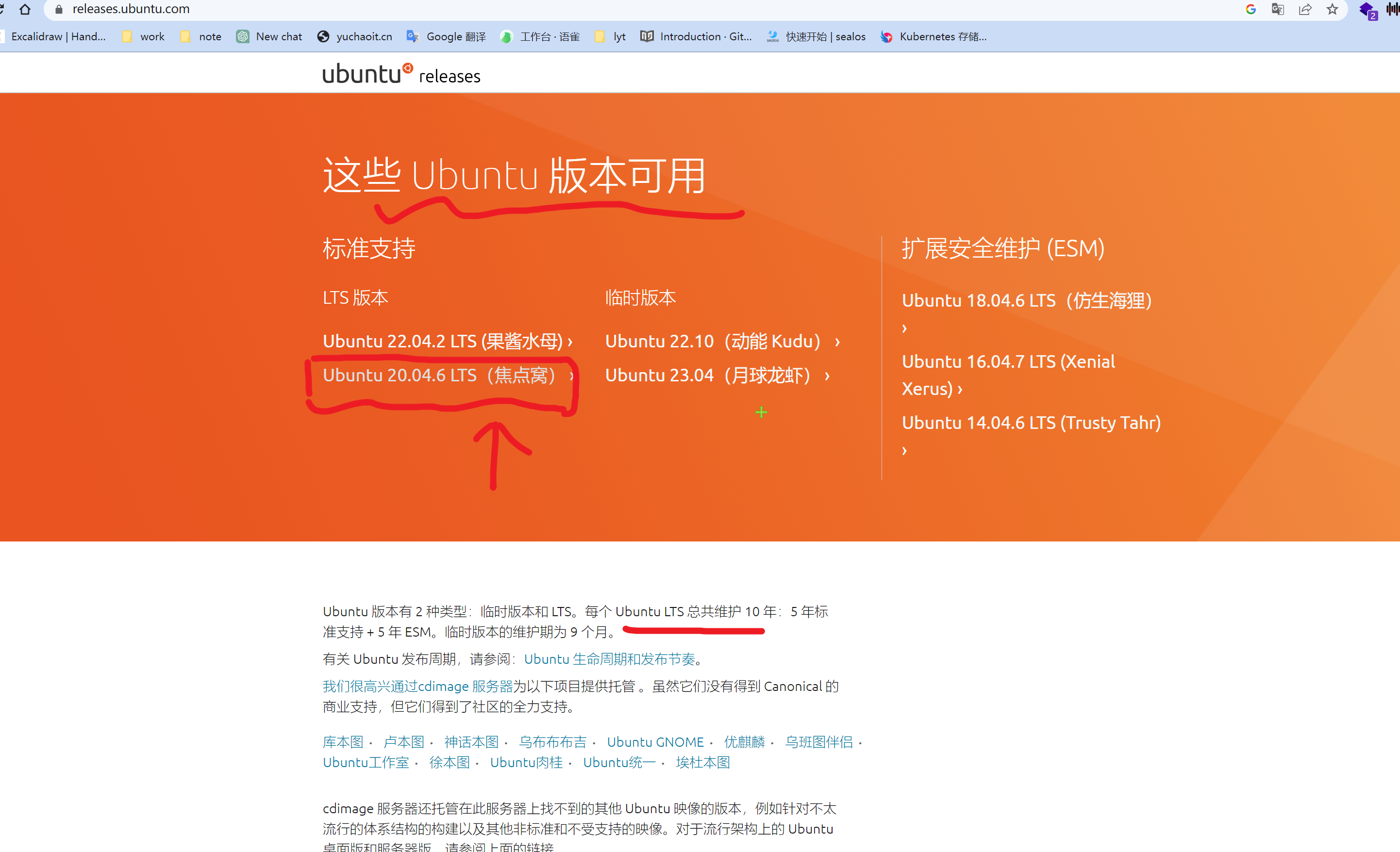
Task: Click the browser home icon
Action: coord(25,9)
